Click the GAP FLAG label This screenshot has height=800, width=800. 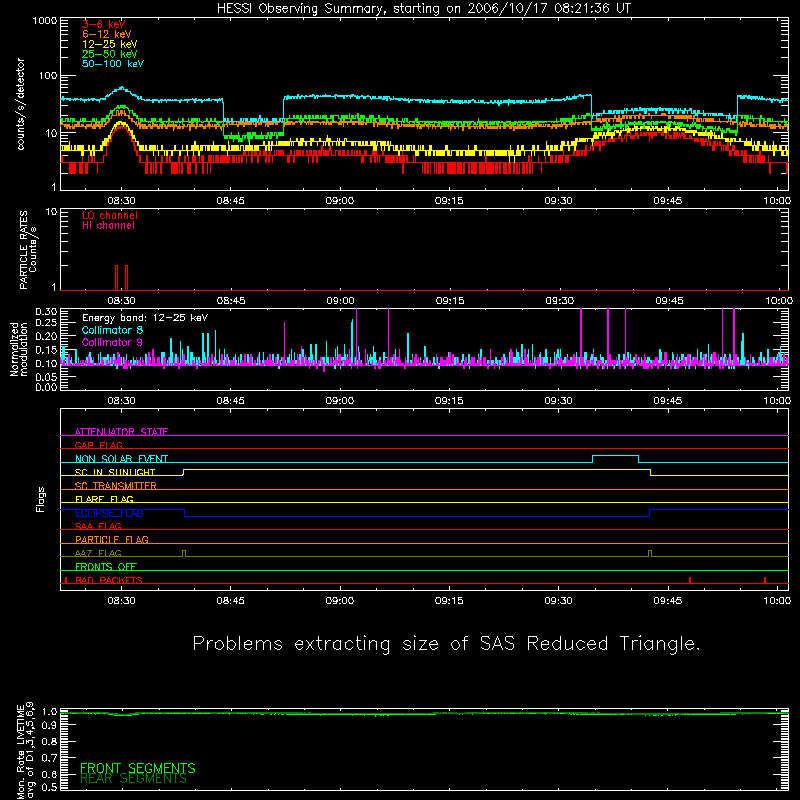click(x=98, y=445)
